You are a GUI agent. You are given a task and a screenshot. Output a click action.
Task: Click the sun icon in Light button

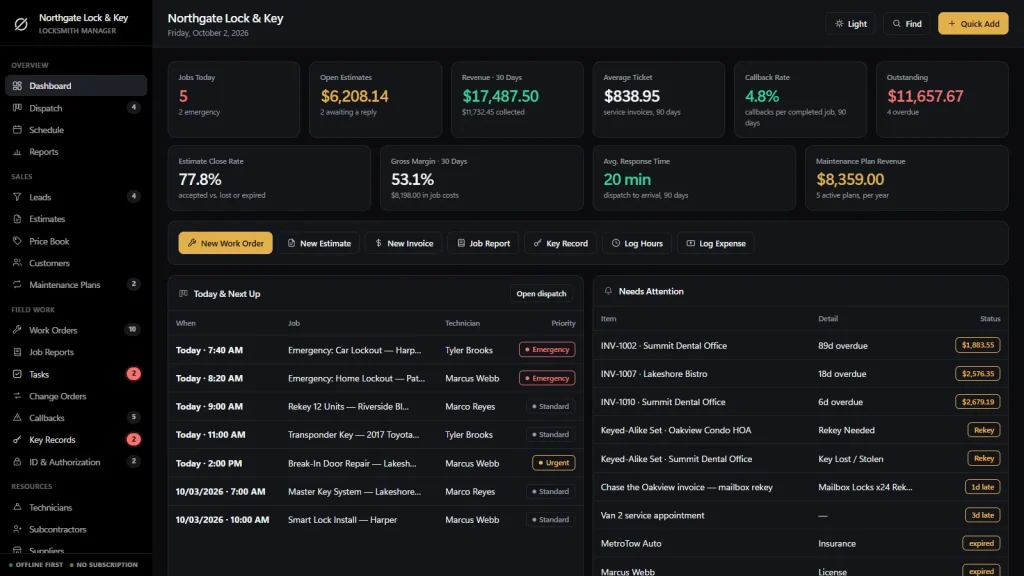(839, 24)
